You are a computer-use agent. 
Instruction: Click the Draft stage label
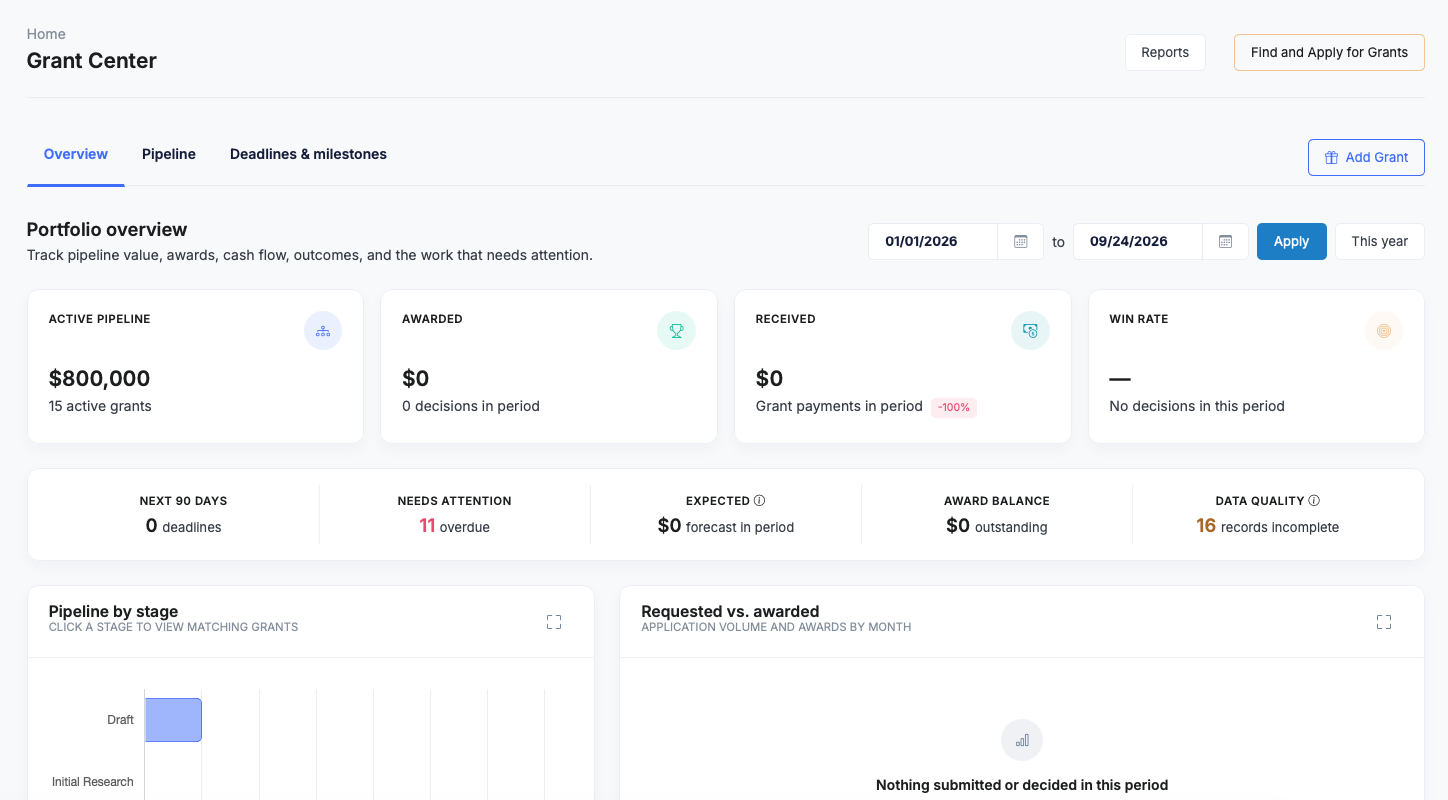tap(120, 720)
